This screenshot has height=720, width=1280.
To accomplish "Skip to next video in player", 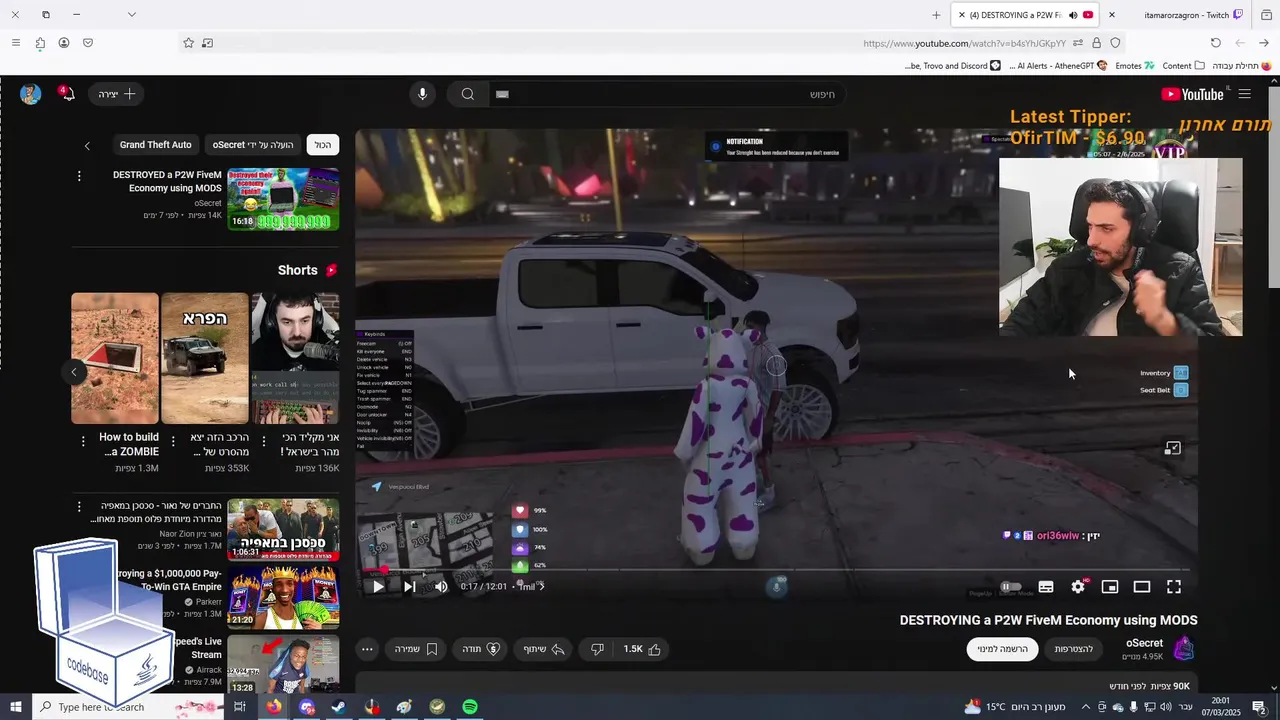I will [409, 587].
